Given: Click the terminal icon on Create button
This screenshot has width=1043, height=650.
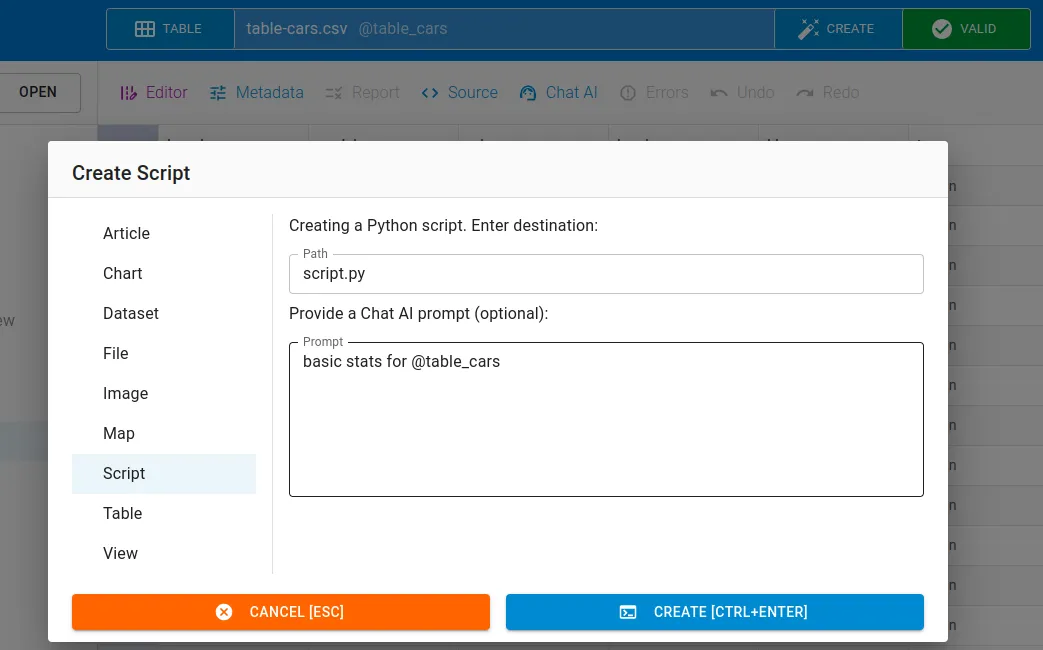Looking at the screenshot, I should click(x=628, y=612).
